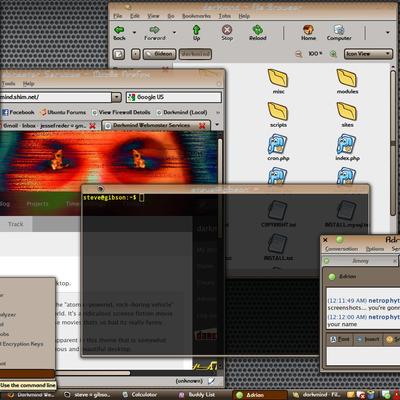Viewport: 400px width, 400px height.
Task: Switch to Buddy List in taskbar
Action: (197, 395)
